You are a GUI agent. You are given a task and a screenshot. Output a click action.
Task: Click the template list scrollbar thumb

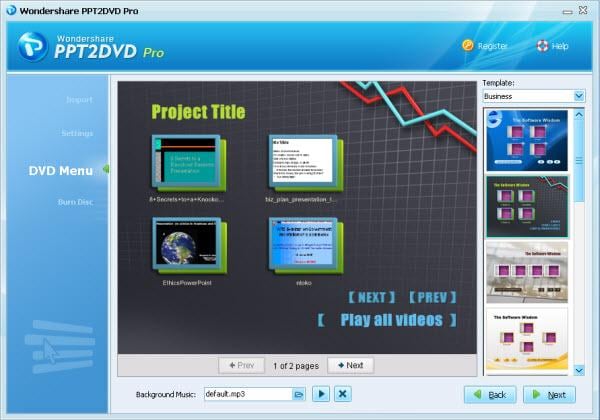579,161
